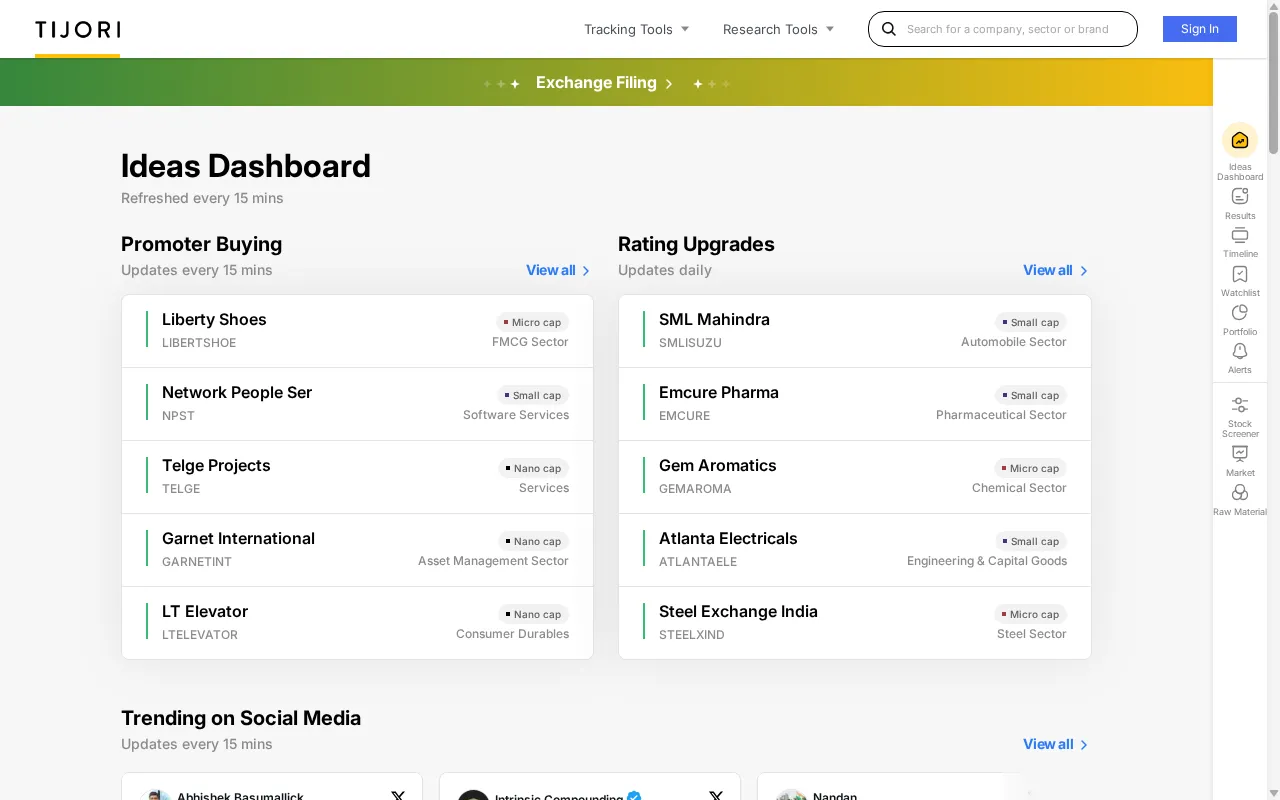Open the Results icon in sidebar

tap(1240, 197)
